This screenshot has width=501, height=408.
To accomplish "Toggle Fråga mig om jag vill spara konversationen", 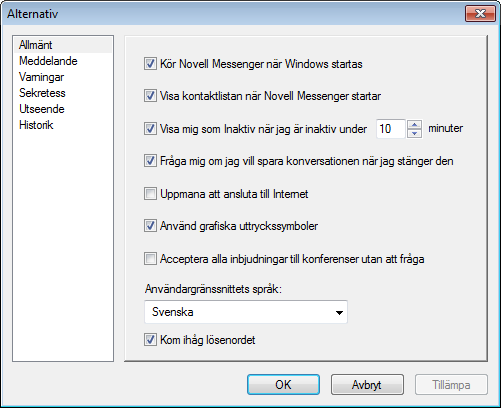I will [150, 161].
